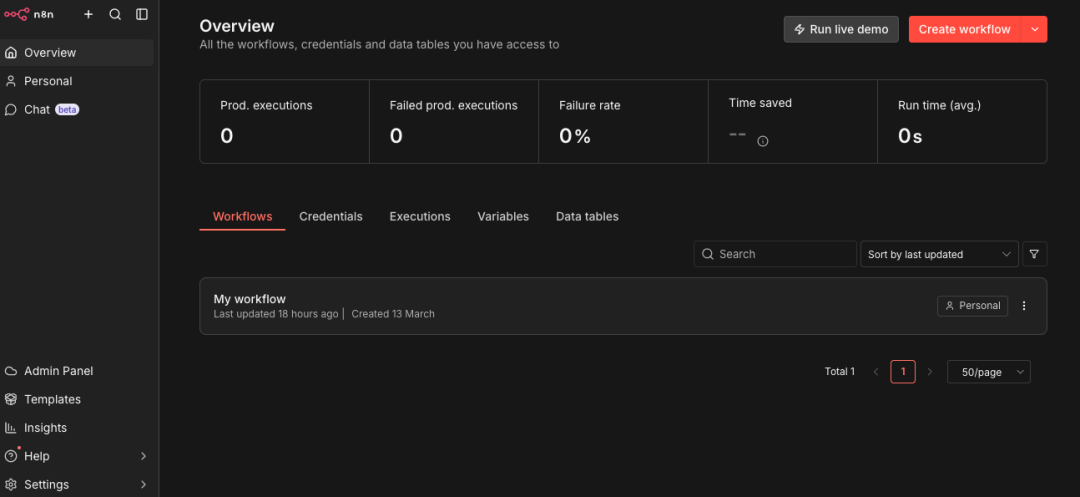Screen dimensions: 1080x497
Task: Change the 50/page page size dropdown
Action: pyautogui.click(x=988, y=372)
